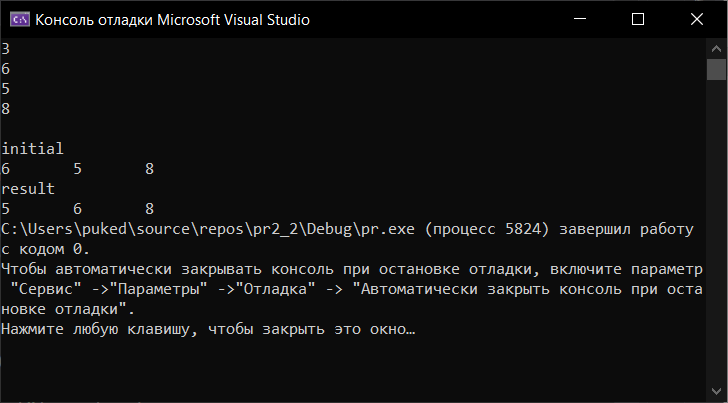The width and height of the screenshot is (728, 403).
Task: Click the number 8 in the initial row
Action: click(x=149, y=169)
